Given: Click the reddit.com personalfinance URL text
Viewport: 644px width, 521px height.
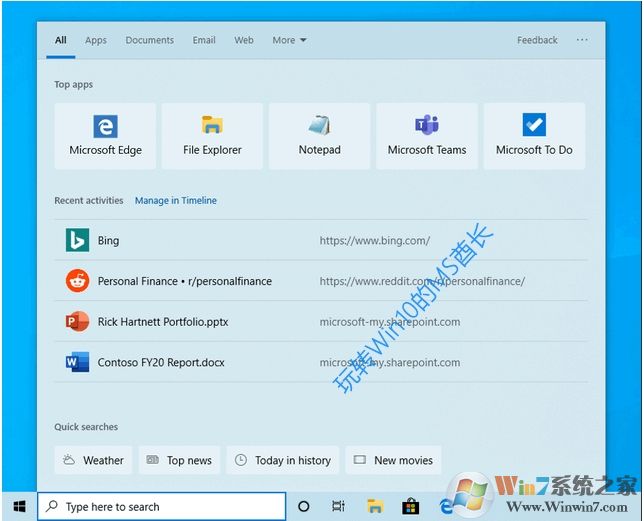Looking at the screenshot, I should coord(422,281).
